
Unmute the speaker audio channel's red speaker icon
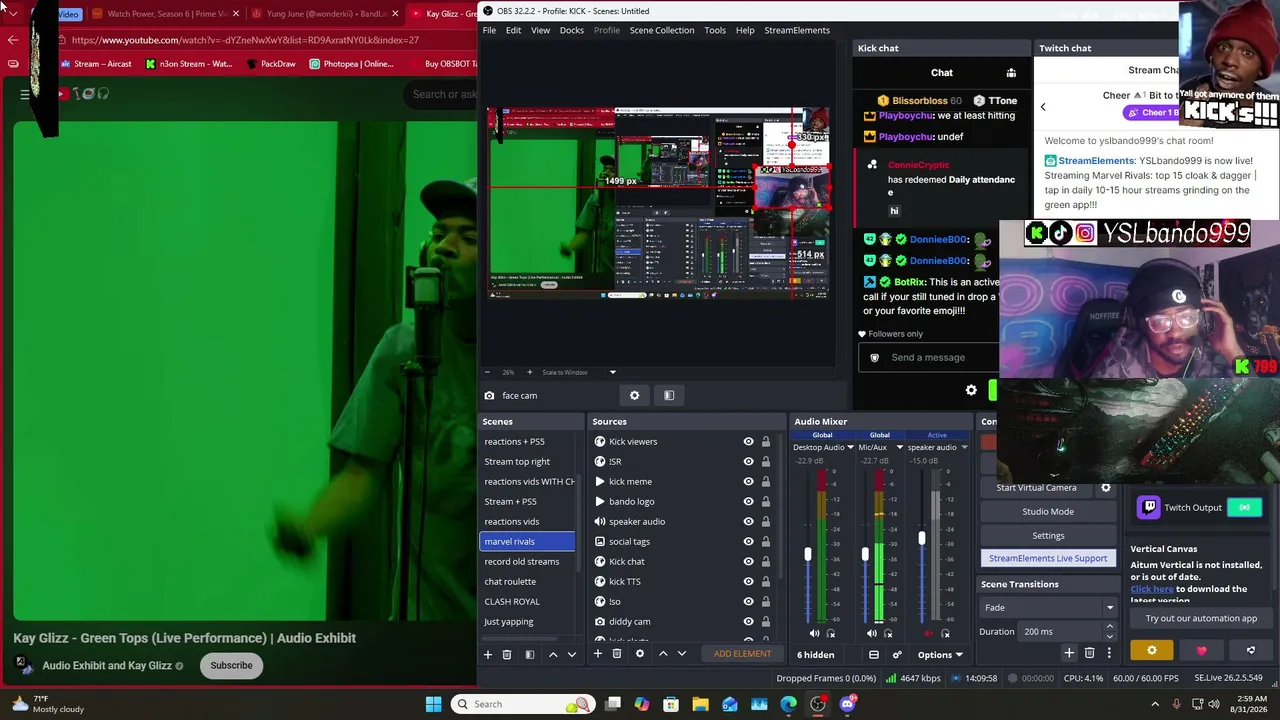coord(929,633)
